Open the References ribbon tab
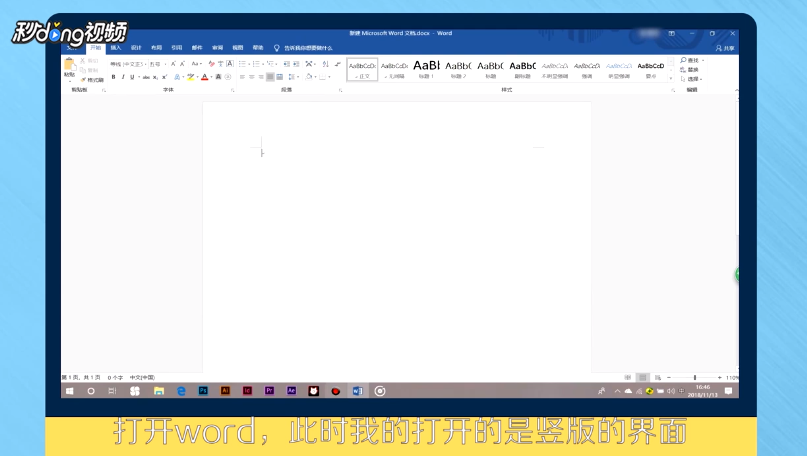The image size is (807, 456). (x=177, y=48)
